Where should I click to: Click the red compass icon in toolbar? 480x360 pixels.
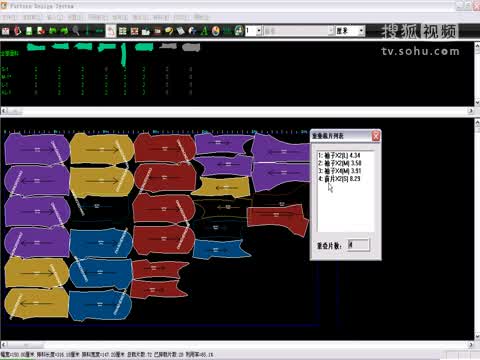click(x=17, y=31)
